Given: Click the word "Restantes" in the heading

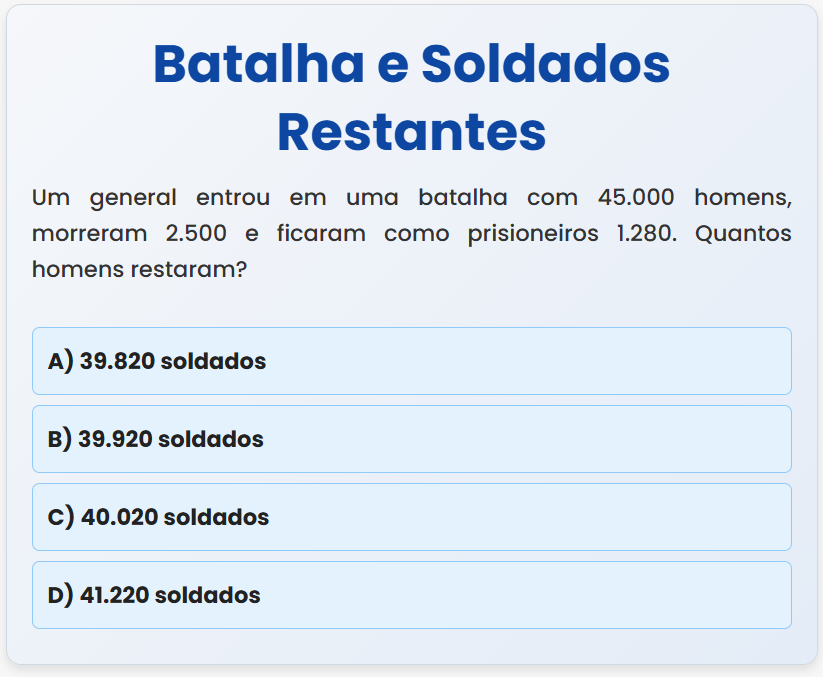Looking at the screenshot, I should 411,132.
